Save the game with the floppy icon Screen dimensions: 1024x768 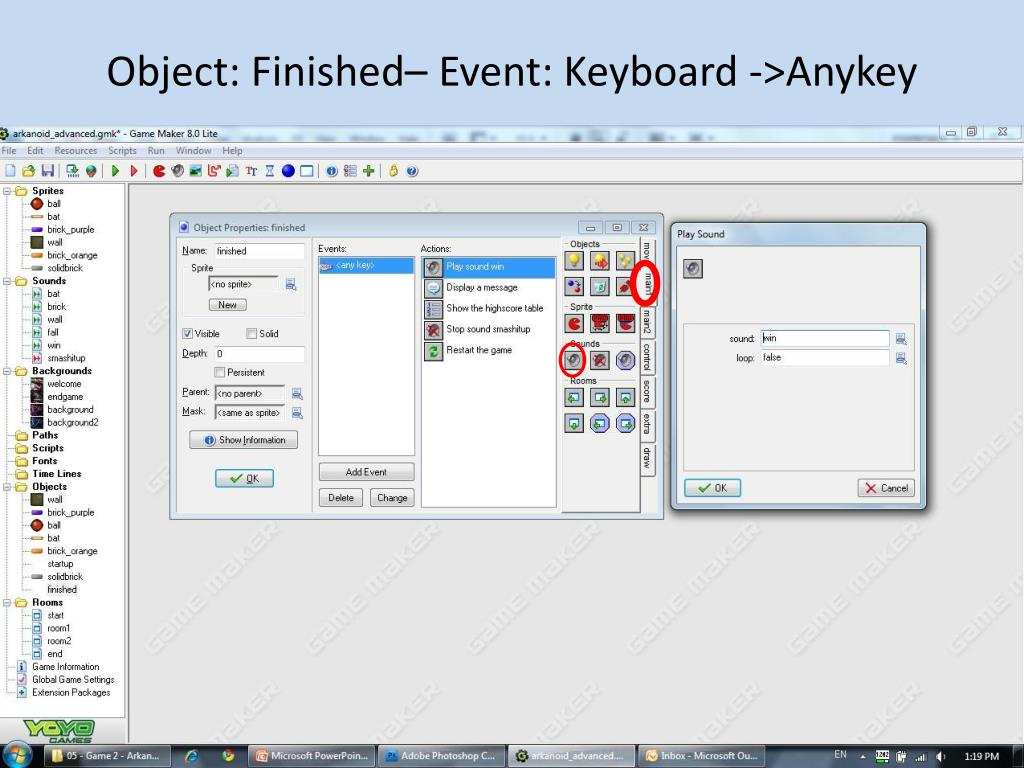tap(48, 171)
